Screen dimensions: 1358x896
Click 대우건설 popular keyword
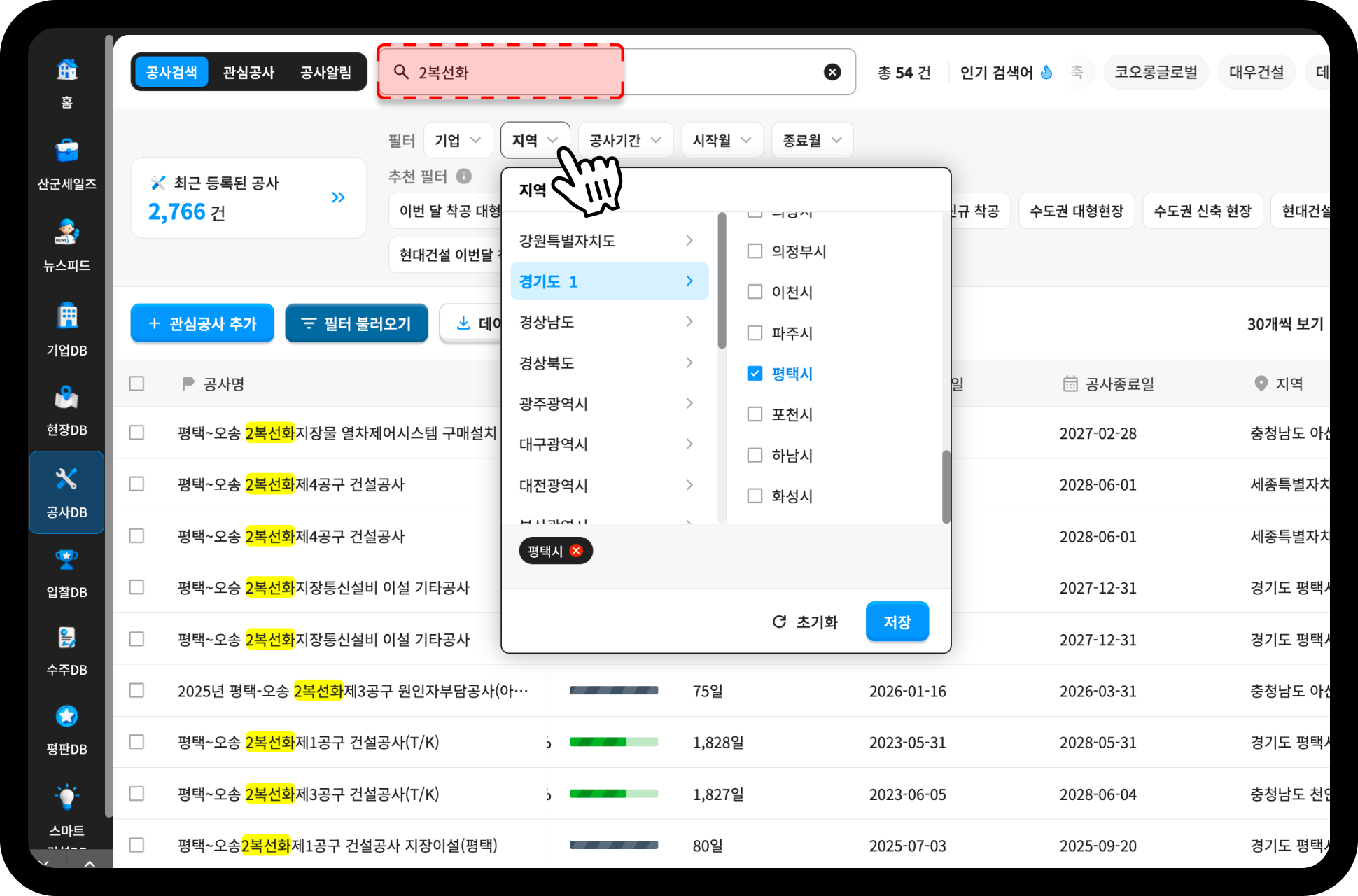pyautogui.click(x=1256, y=72)
